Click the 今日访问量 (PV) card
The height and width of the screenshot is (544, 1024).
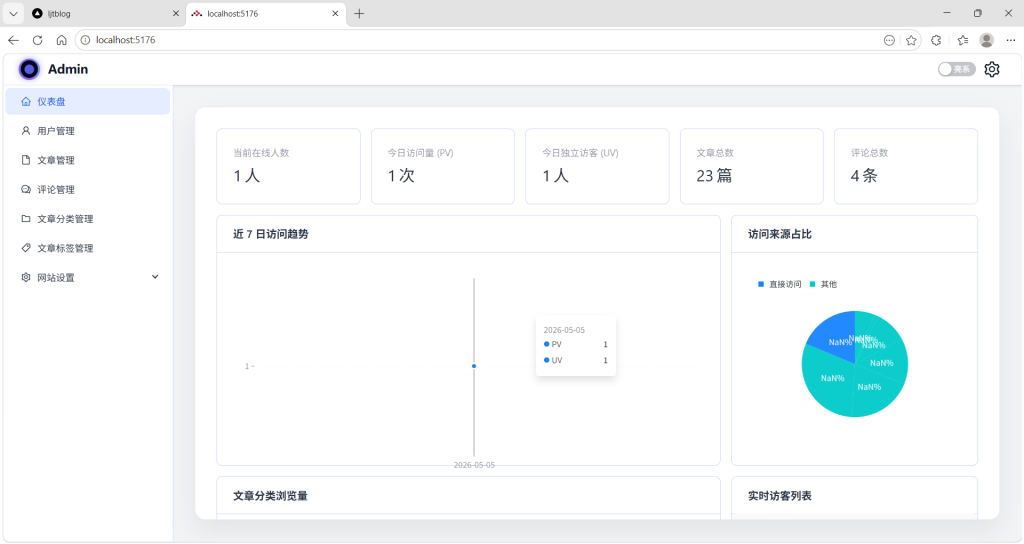click(x=443, y=166)
